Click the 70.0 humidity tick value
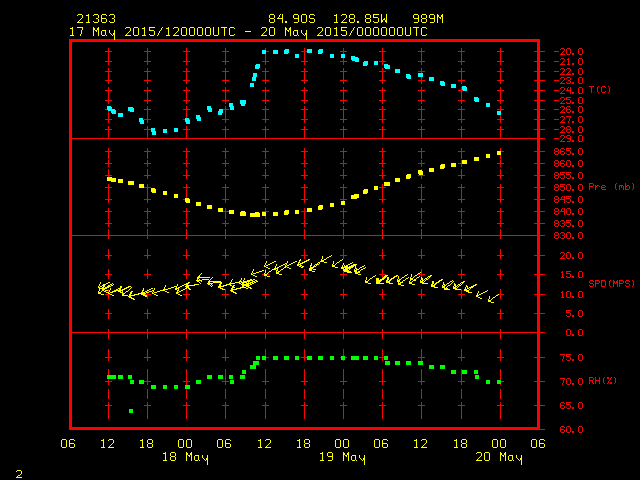The height and width of the screenshot is (480, 640). [x=572, y=382]
